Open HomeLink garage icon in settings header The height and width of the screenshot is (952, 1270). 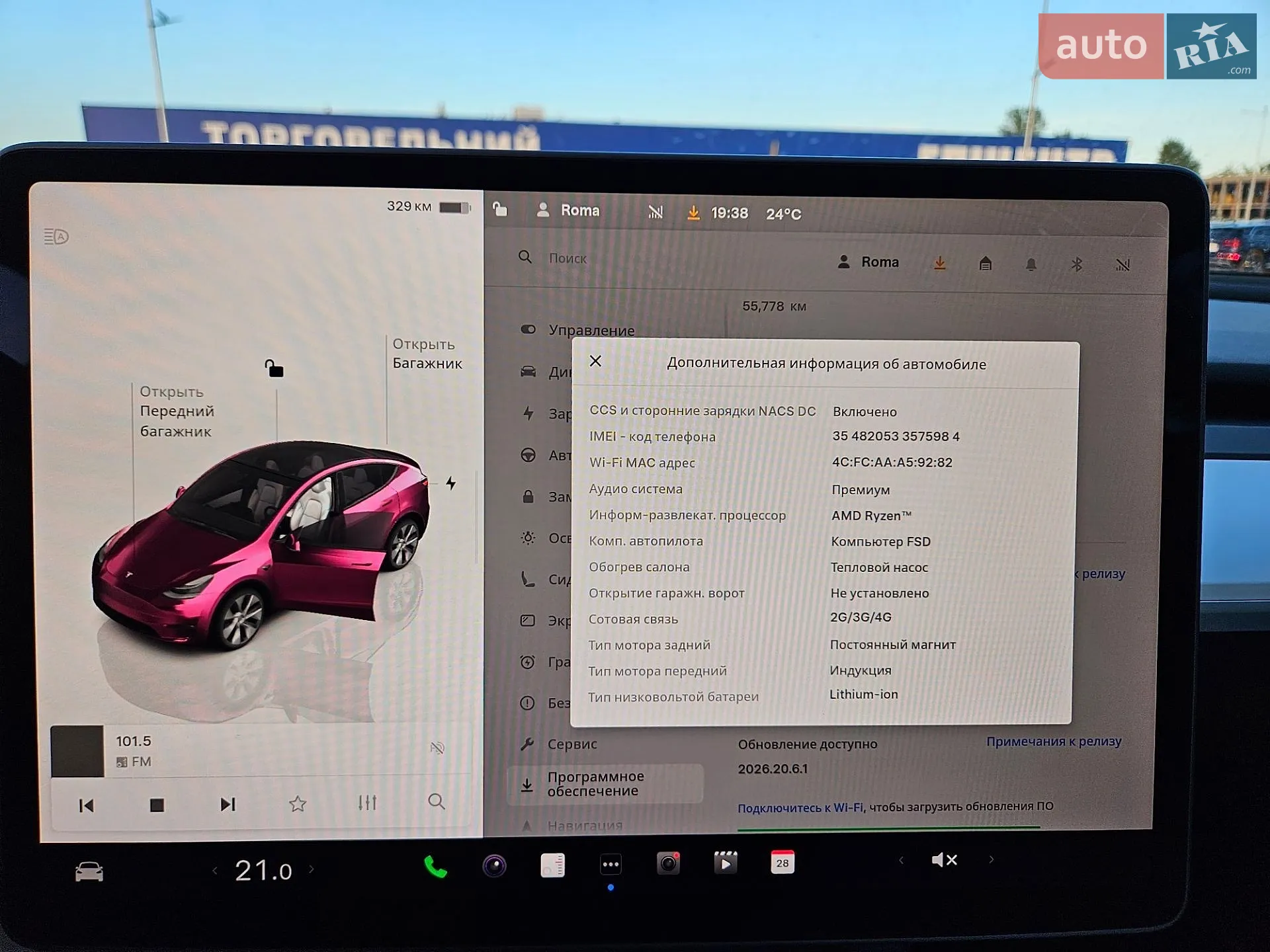click(x=985, y=264)
